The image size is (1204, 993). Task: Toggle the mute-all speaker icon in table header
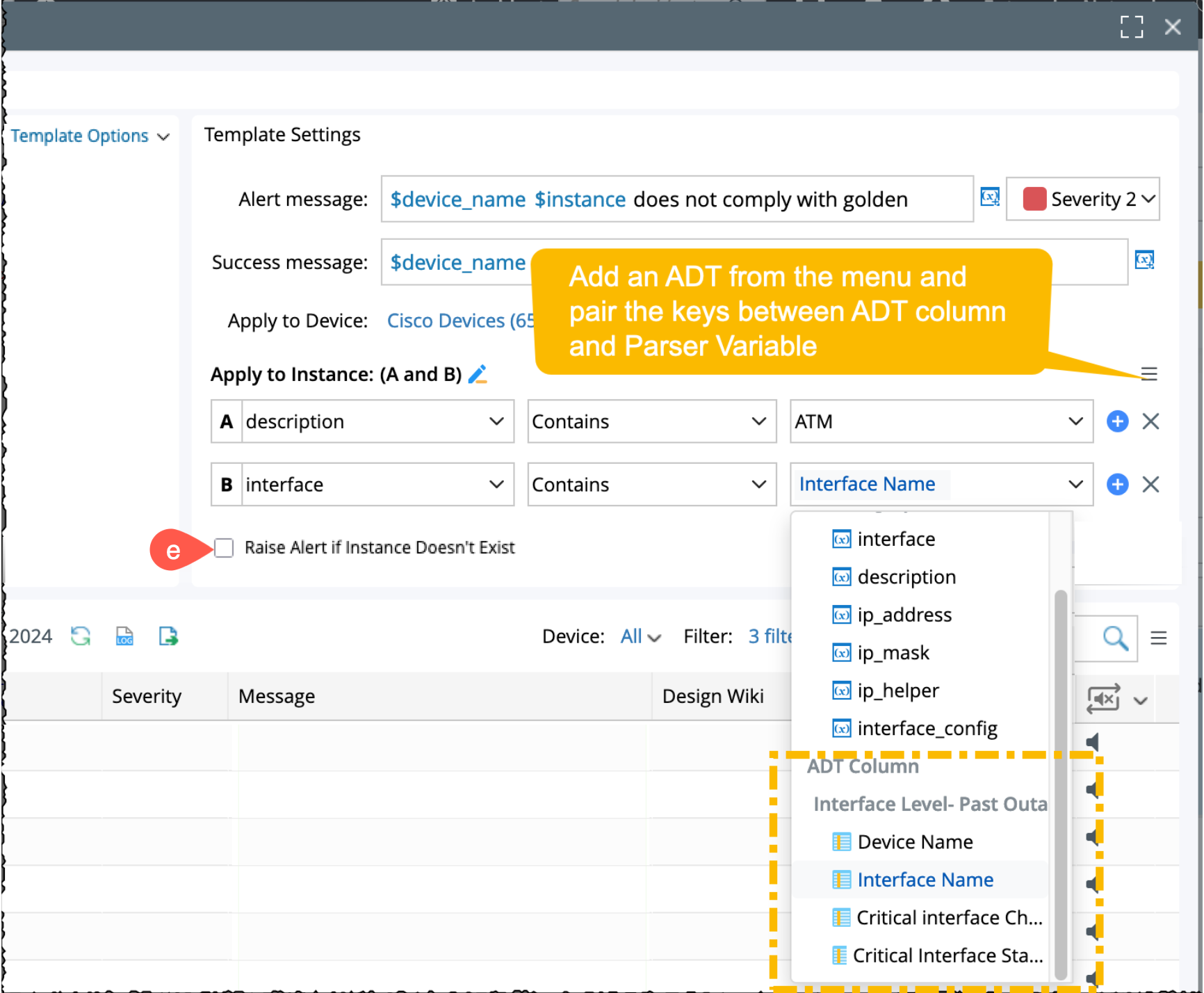click(1103, 699)
